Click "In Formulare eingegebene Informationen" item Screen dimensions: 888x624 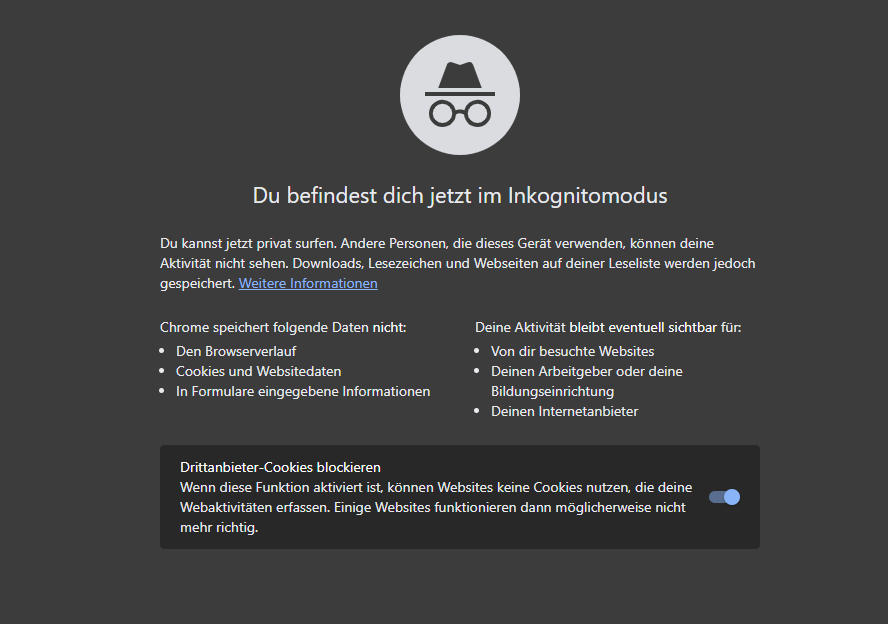(x=303, y=391)
